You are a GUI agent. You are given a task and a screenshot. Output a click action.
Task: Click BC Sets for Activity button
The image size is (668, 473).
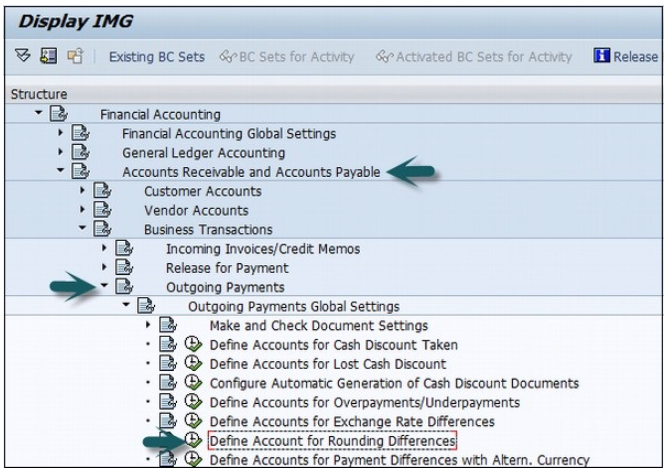(287, 57)
